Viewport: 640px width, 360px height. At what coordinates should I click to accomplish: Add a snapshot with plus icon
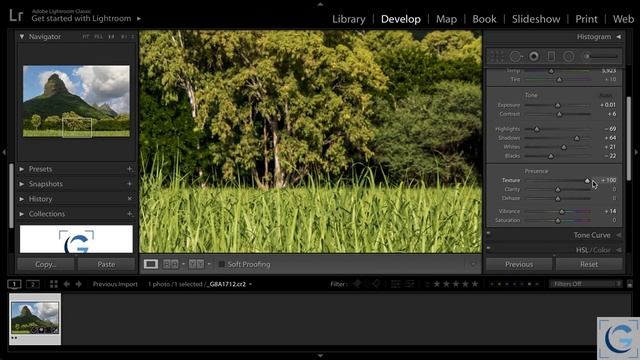pyautogui.click(x=129, y=184)
